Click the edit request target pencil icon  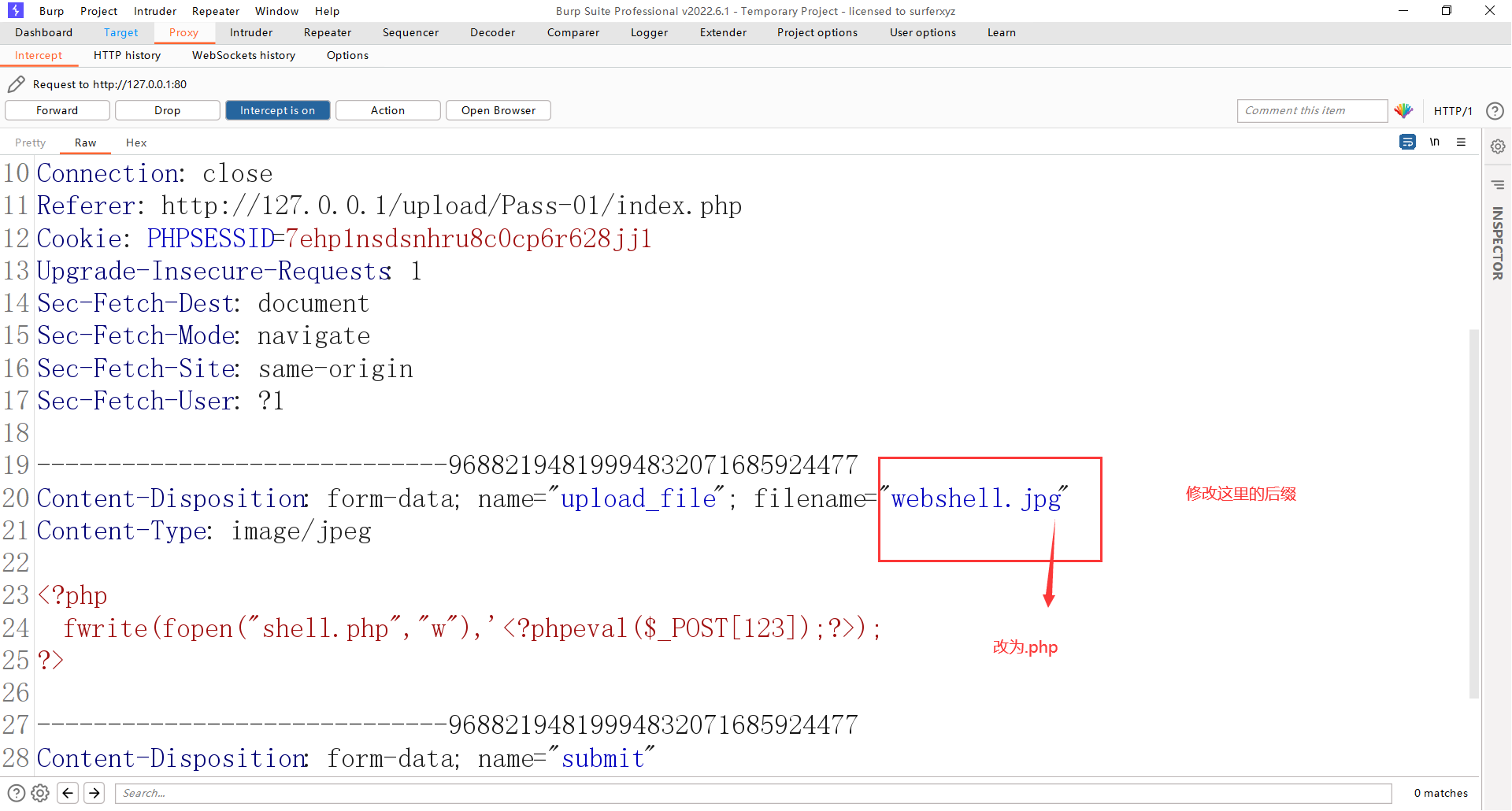(x=16, y=84)
